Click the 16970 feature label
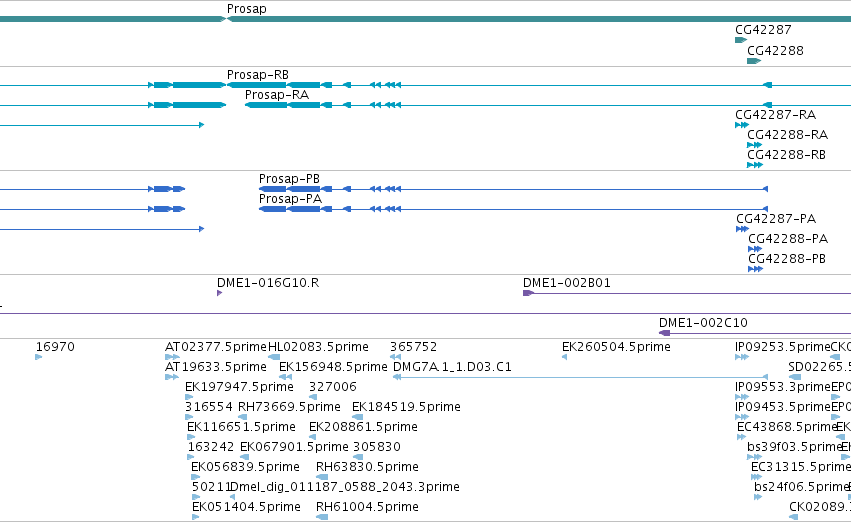This screenshot has width=851, height=522. click(x=55, y=347)
